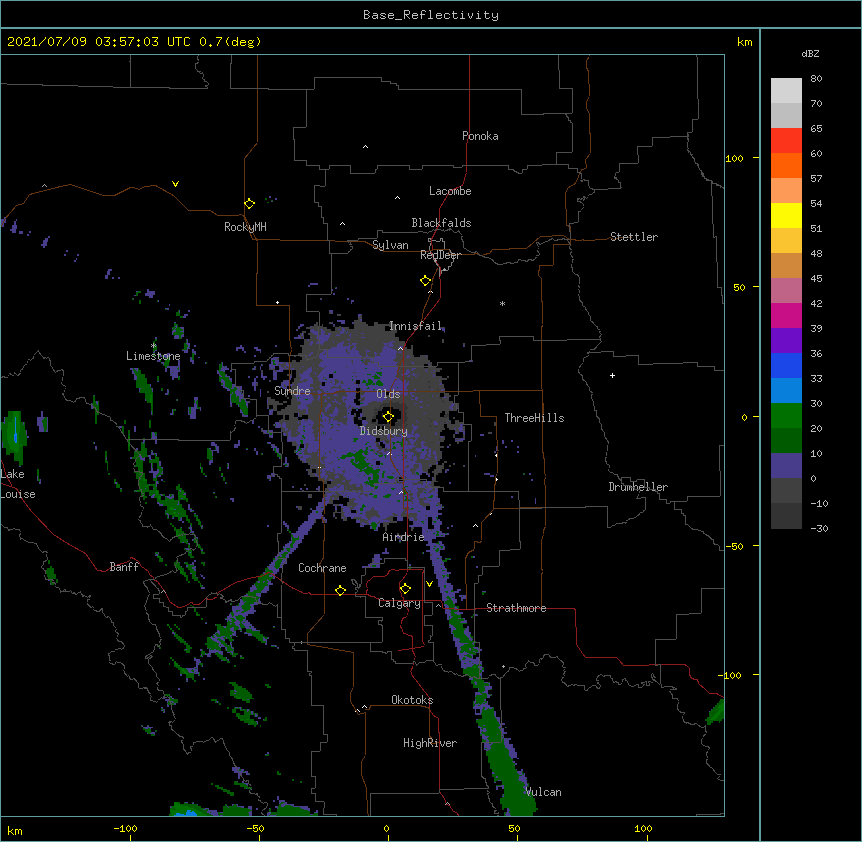
Task: Click the Limestone label
Action: point(153,356)
